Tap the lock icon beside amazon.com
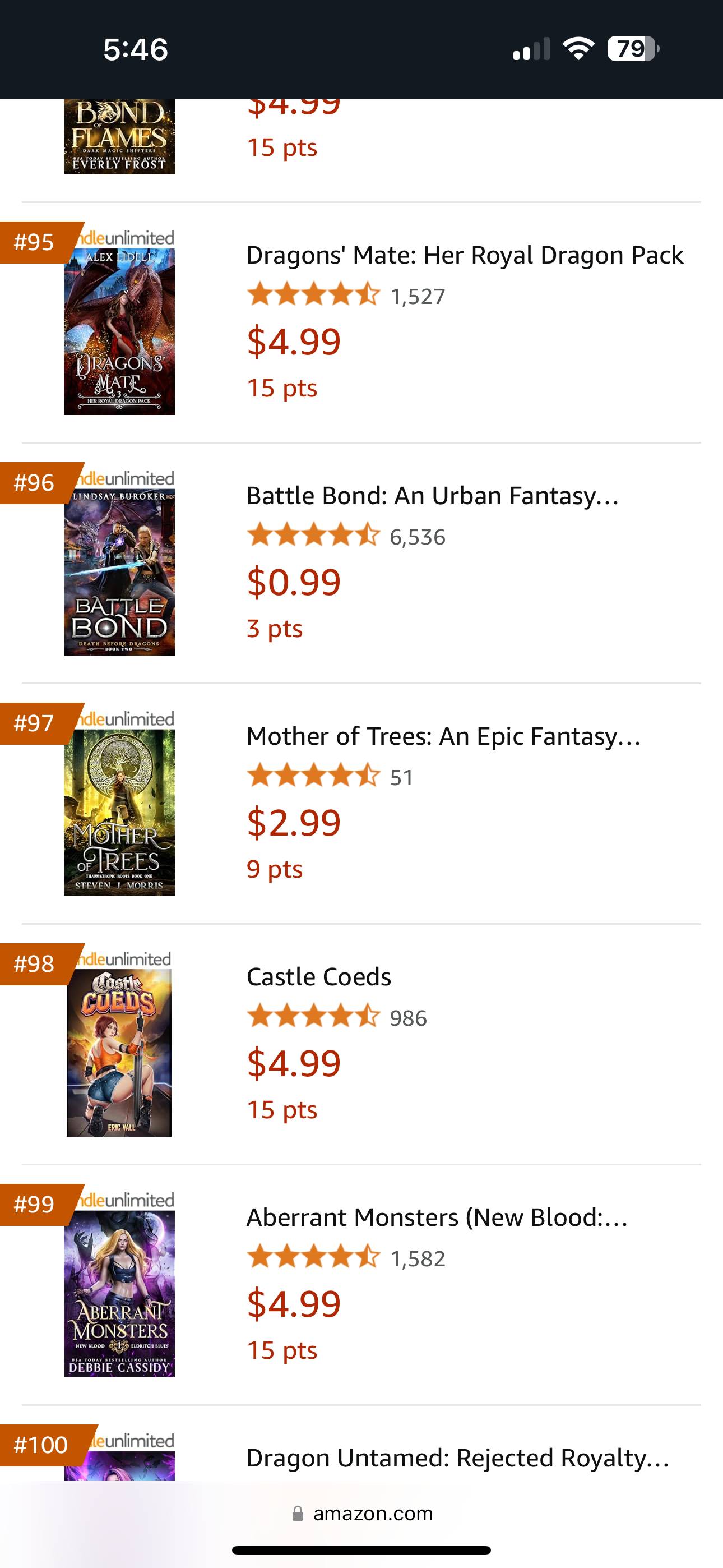Viewport: 723px width, 1568px height. click(298, 1513)
